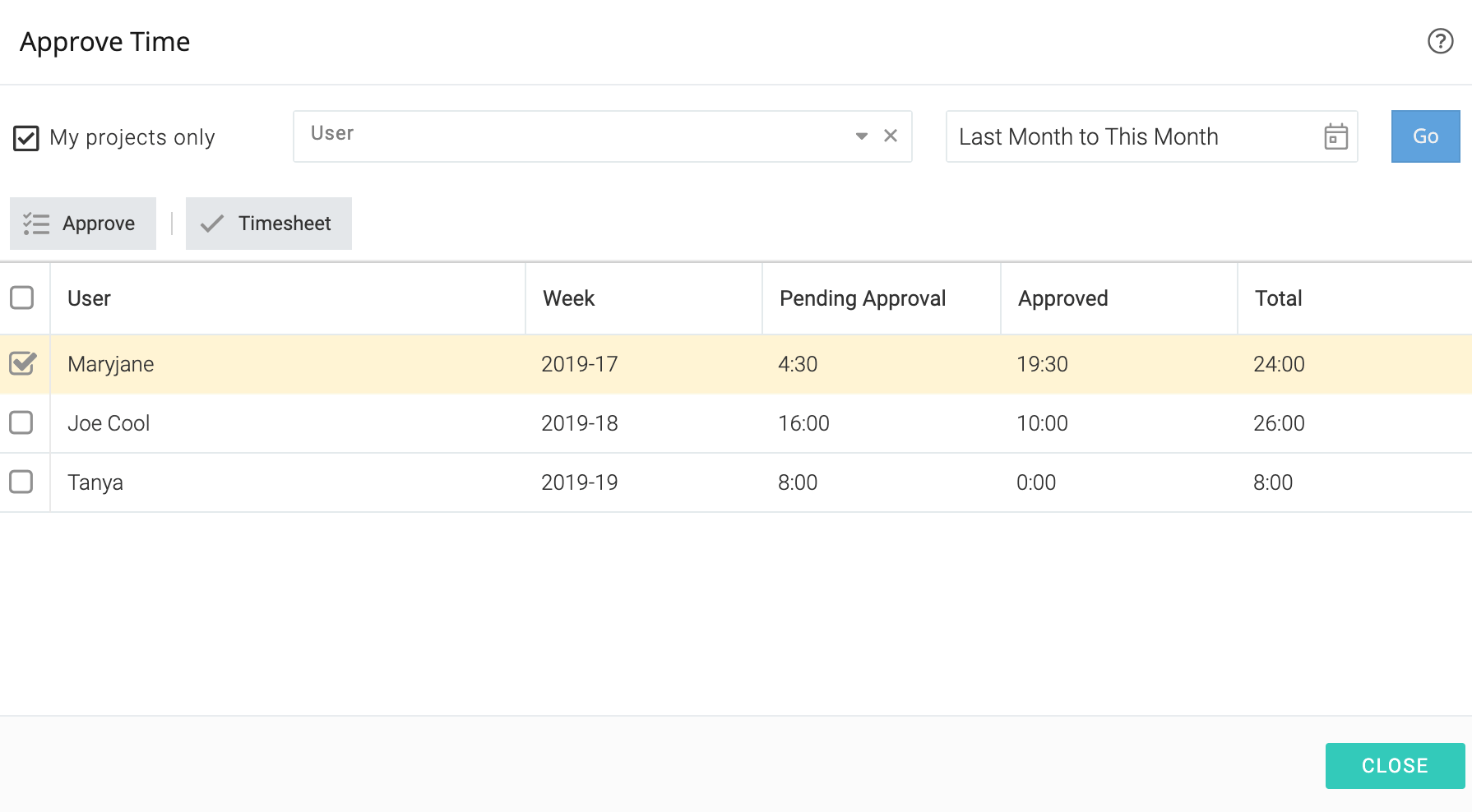Open the help question mark icon
Image resolution: width=1472 pixels, height=812 pixels.
coord(1440,41)
